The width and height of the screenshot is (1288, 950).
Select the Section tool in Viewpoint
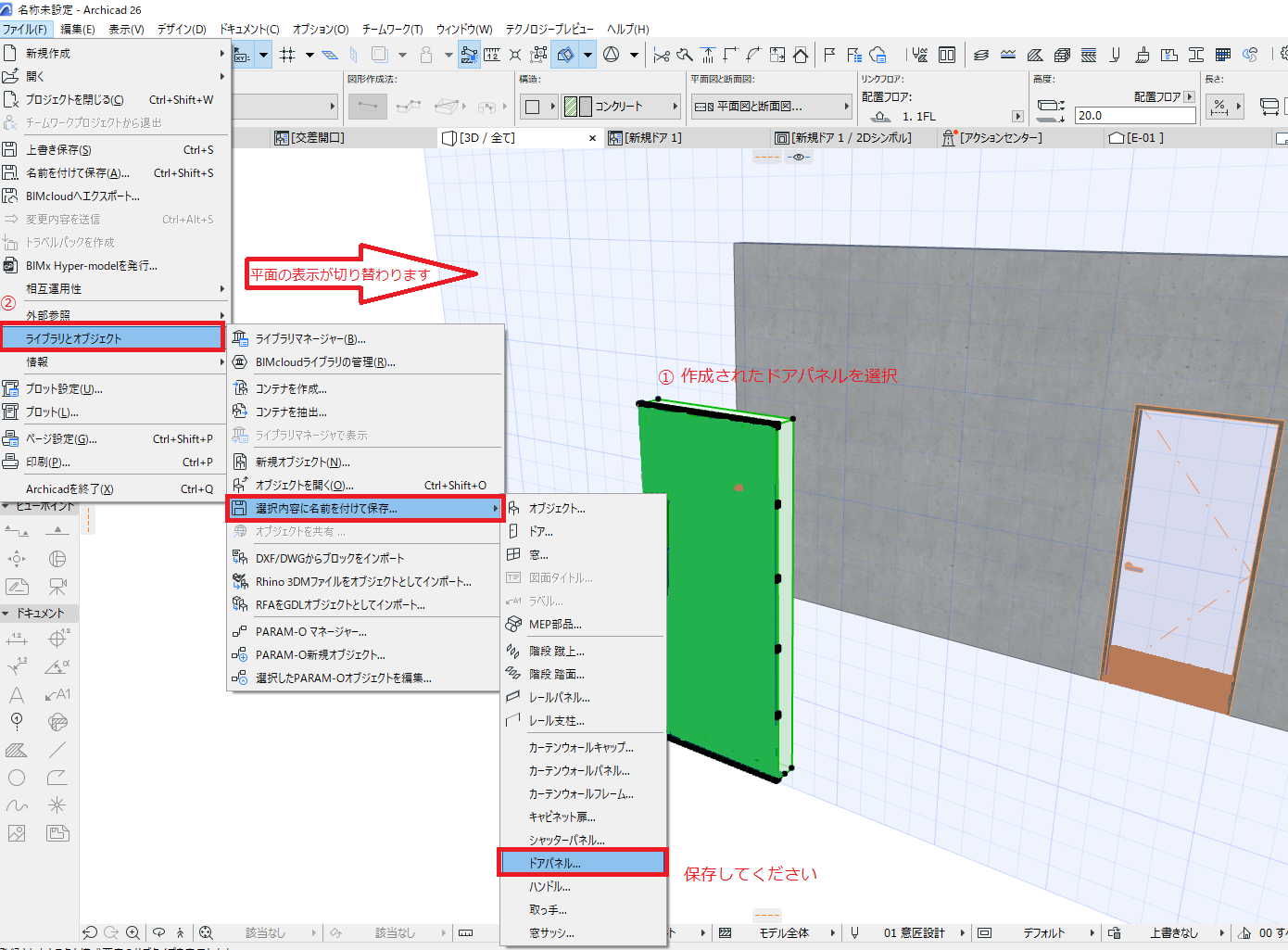pyautogui.click(x=17, y=531)
